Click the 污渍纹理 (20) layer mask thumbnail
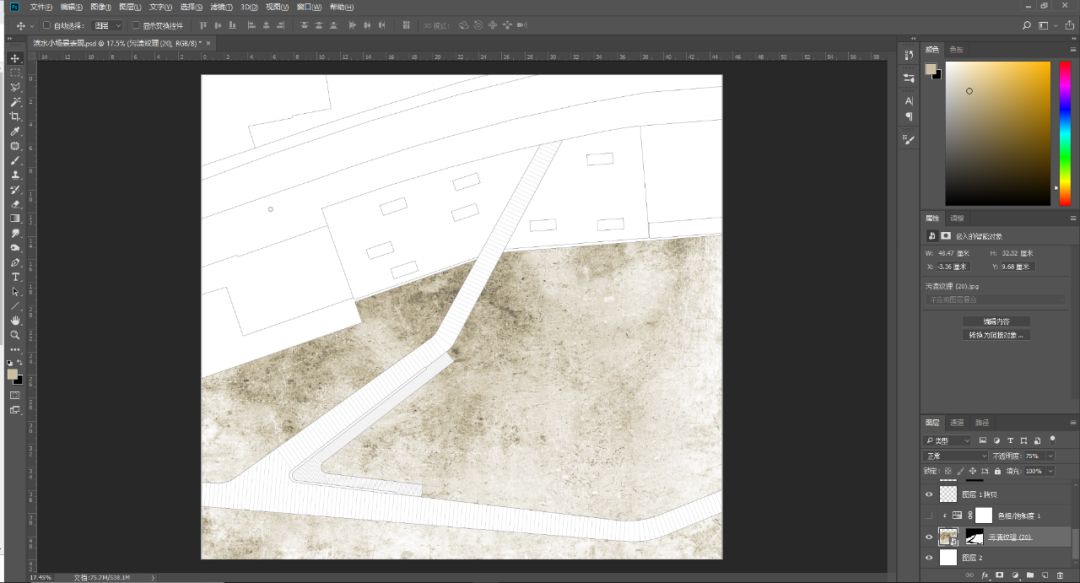This screenshot has width=1080, height=583. tap(974, 537)
